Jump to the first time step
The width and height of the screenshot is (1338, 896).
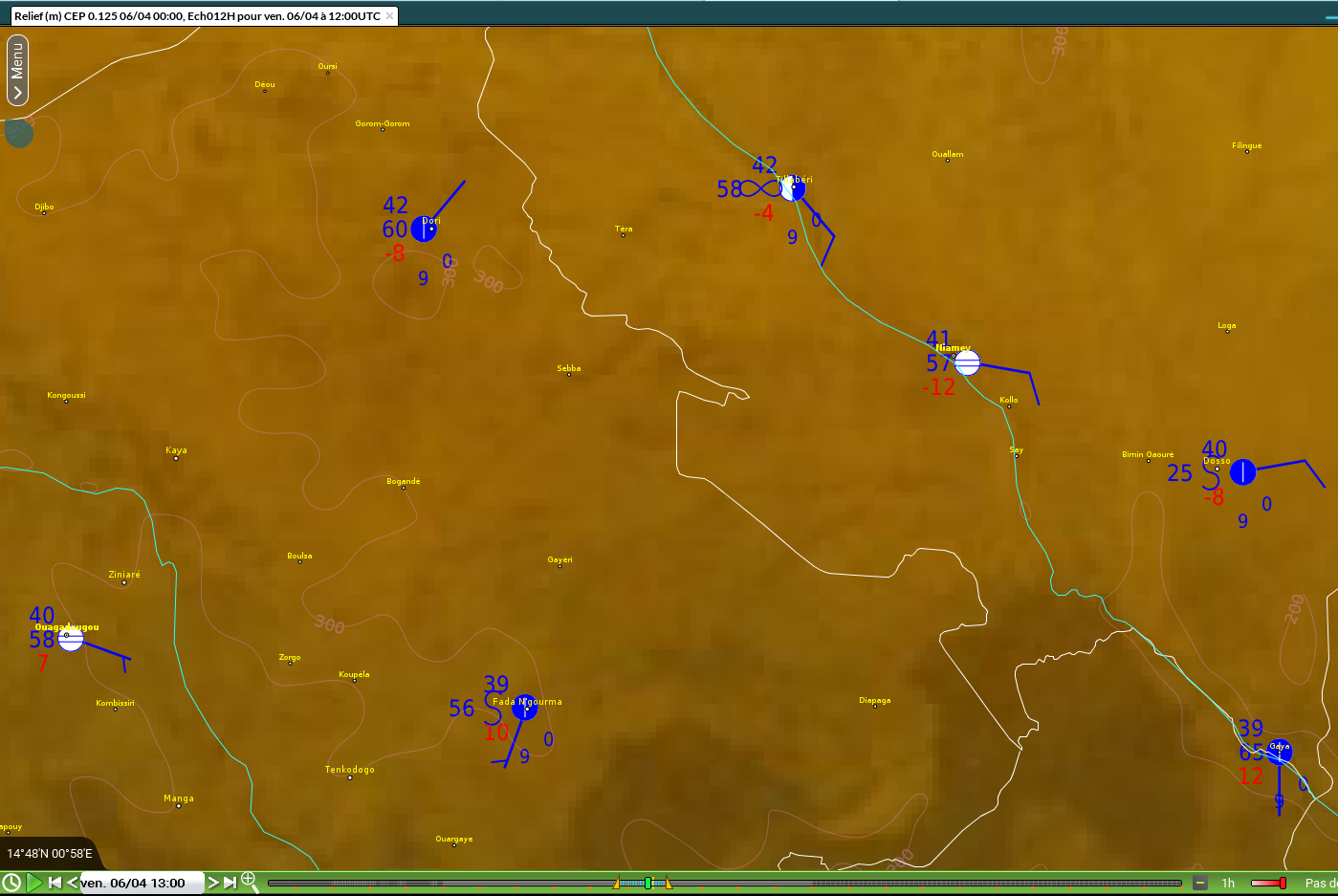(55, 883)
